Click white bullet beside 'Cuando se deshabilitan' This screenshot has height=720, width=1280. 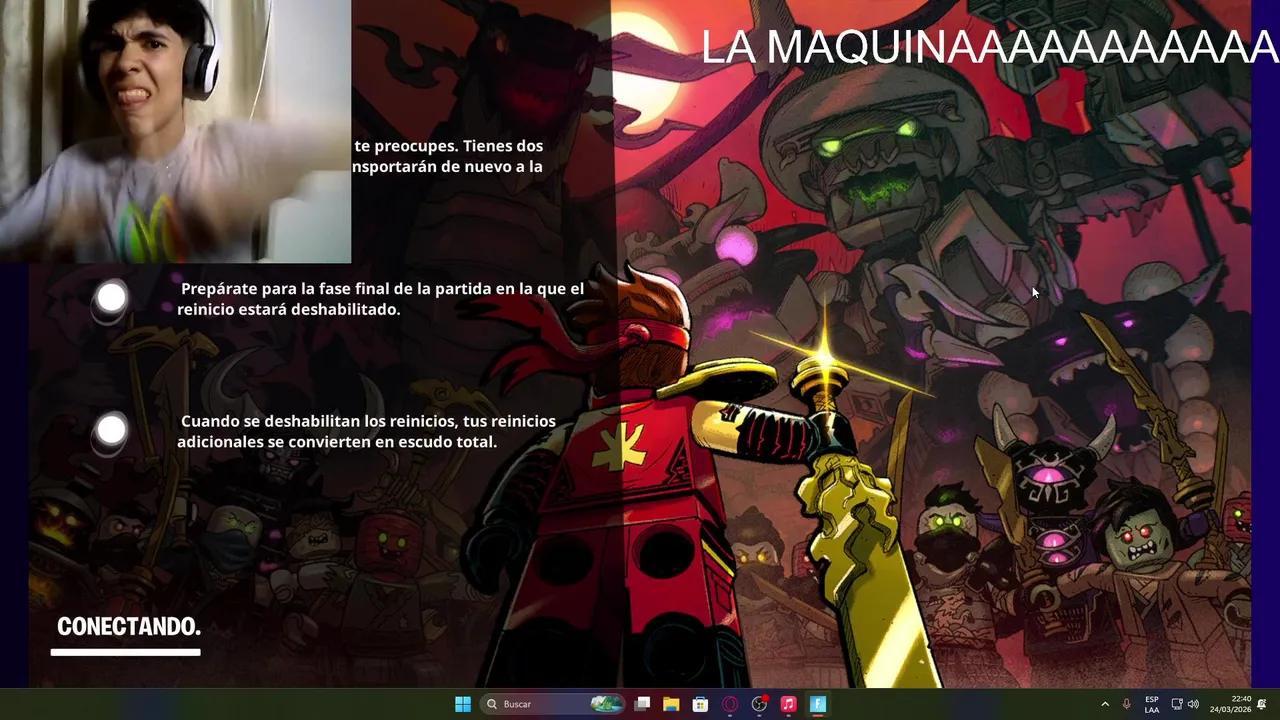coord(111,431)
